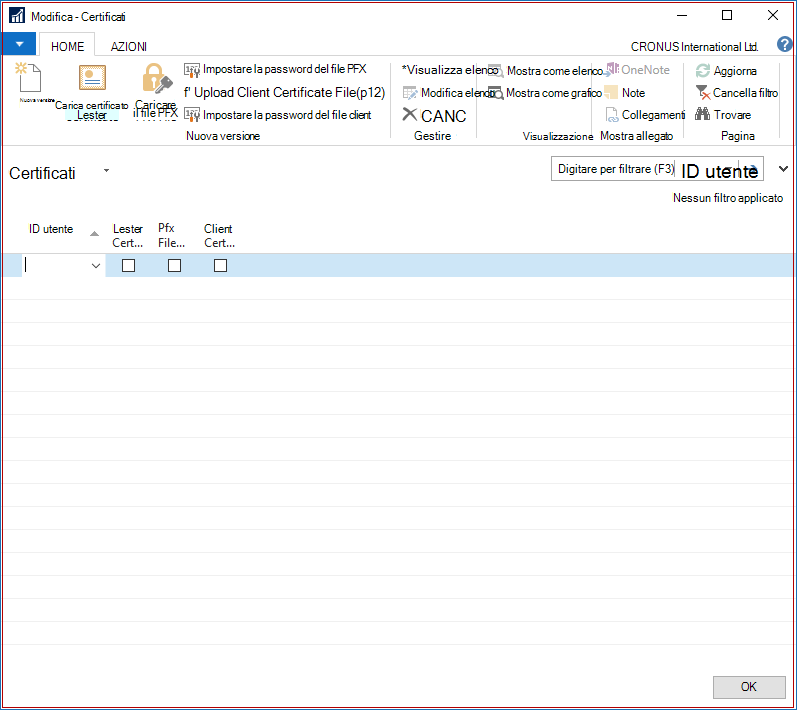Click Upload Client Certificate File(p12)

tap(285, 92)
